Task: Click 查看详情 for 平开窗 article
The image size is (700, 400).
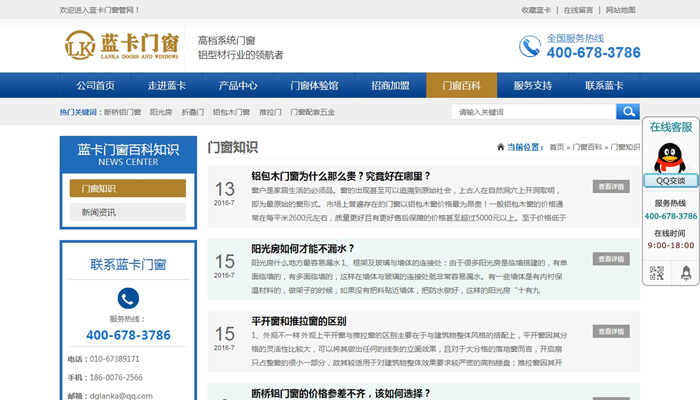Action: 611,331
